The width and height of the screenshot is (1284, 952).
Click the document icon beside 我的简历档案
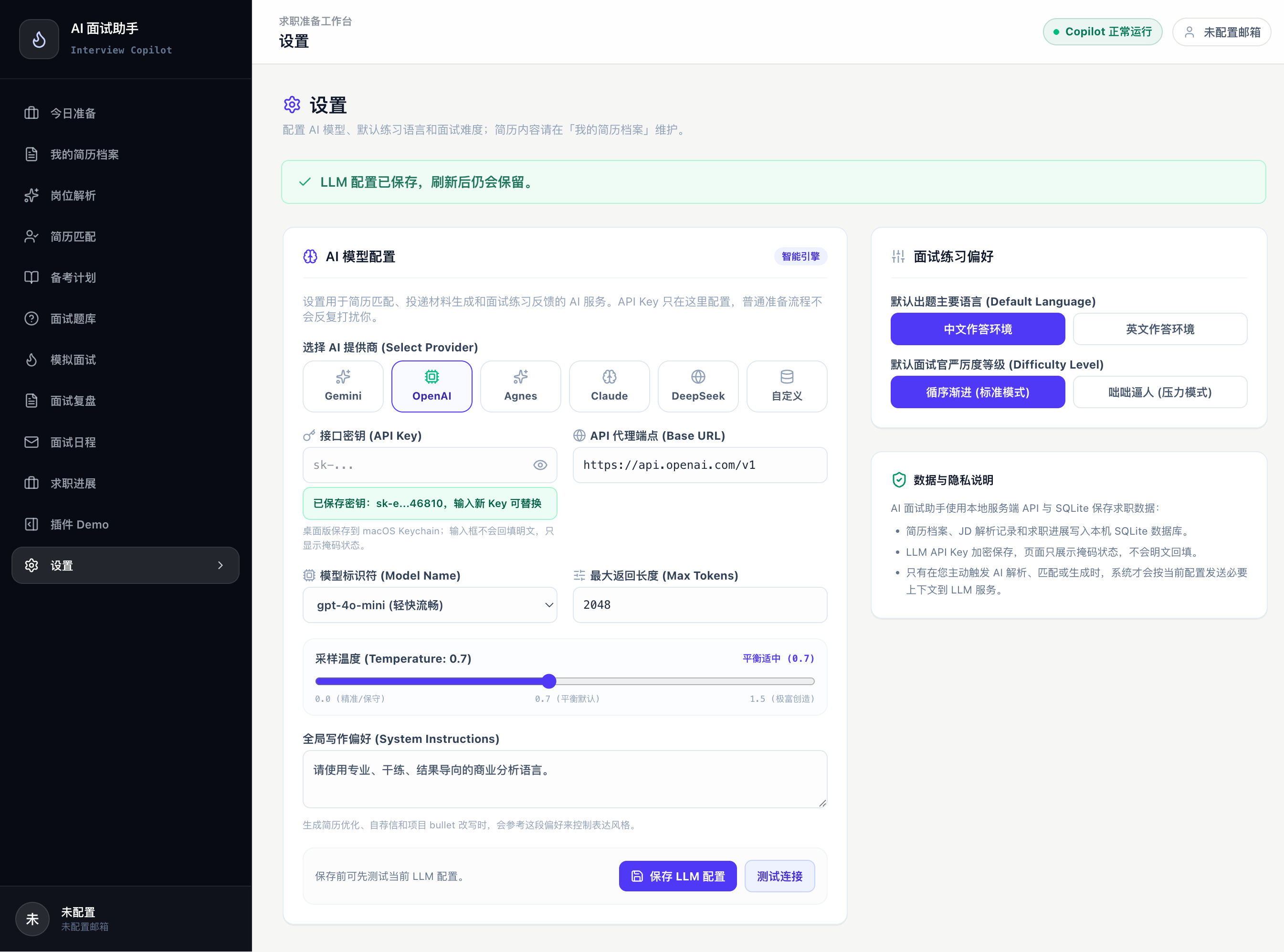tap(32, 154)
